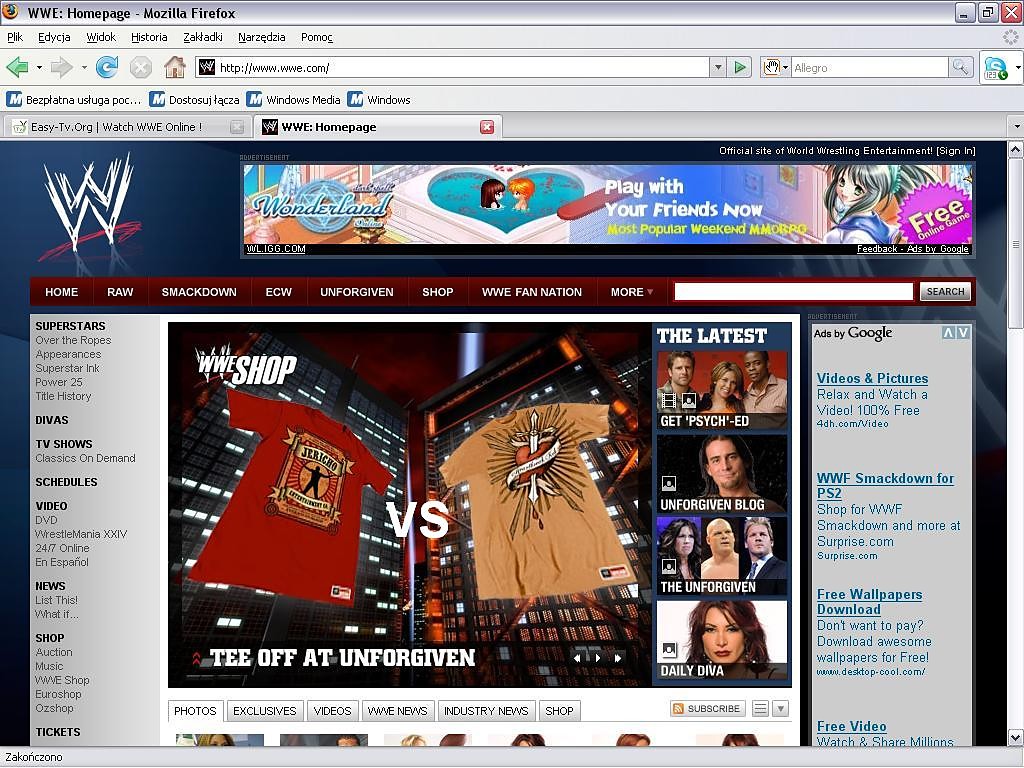Open the 'Windows' bookmark in bookmarks bar

pos(379,100)
